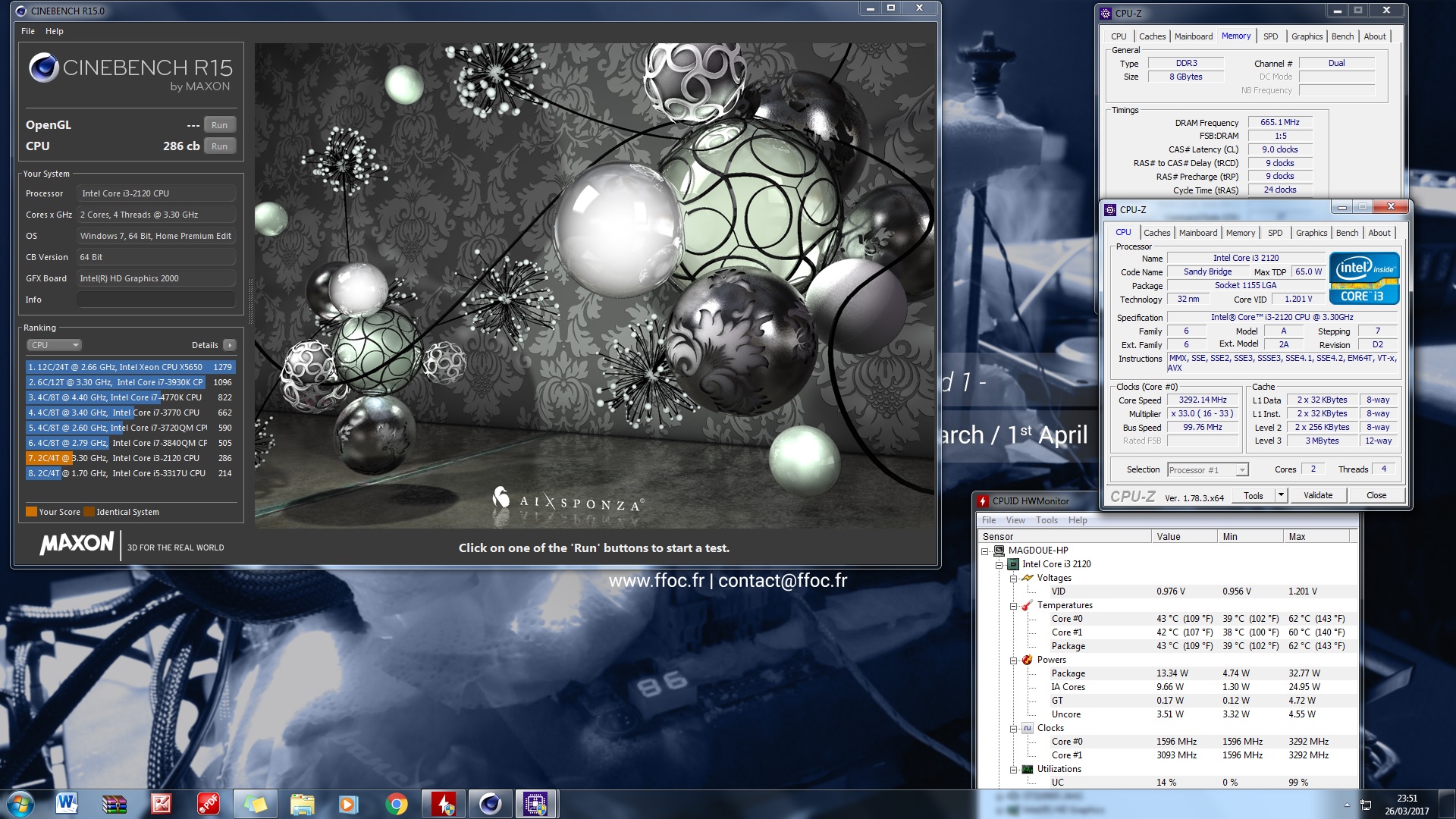Image resolution: width=1456 pixels, height=819 pixels.
Task: Click the Cinebench R15 sphere logo
Action: [43, 68]
